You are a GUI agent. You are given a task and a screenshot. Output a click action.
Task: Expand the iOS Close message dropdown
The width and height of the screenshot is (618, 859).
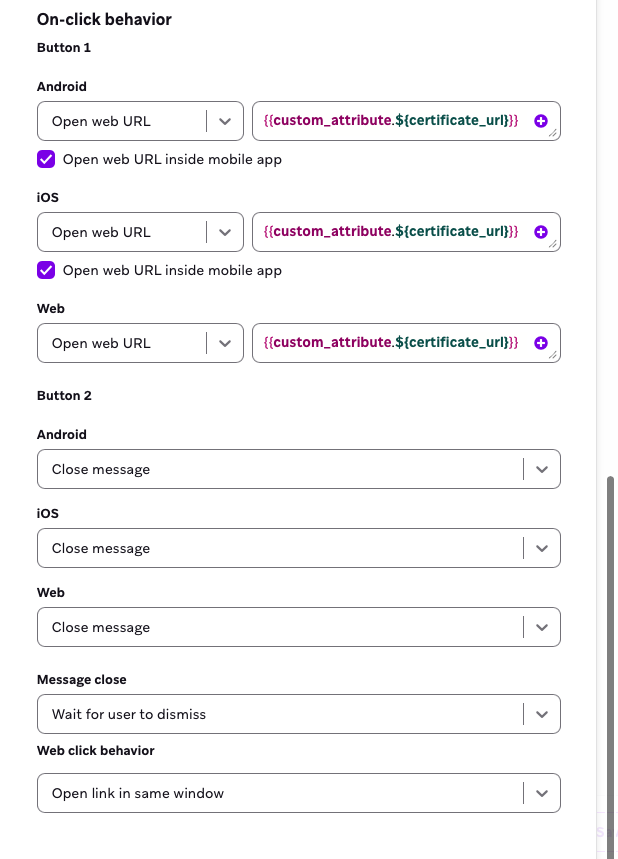tap(541, 547)
